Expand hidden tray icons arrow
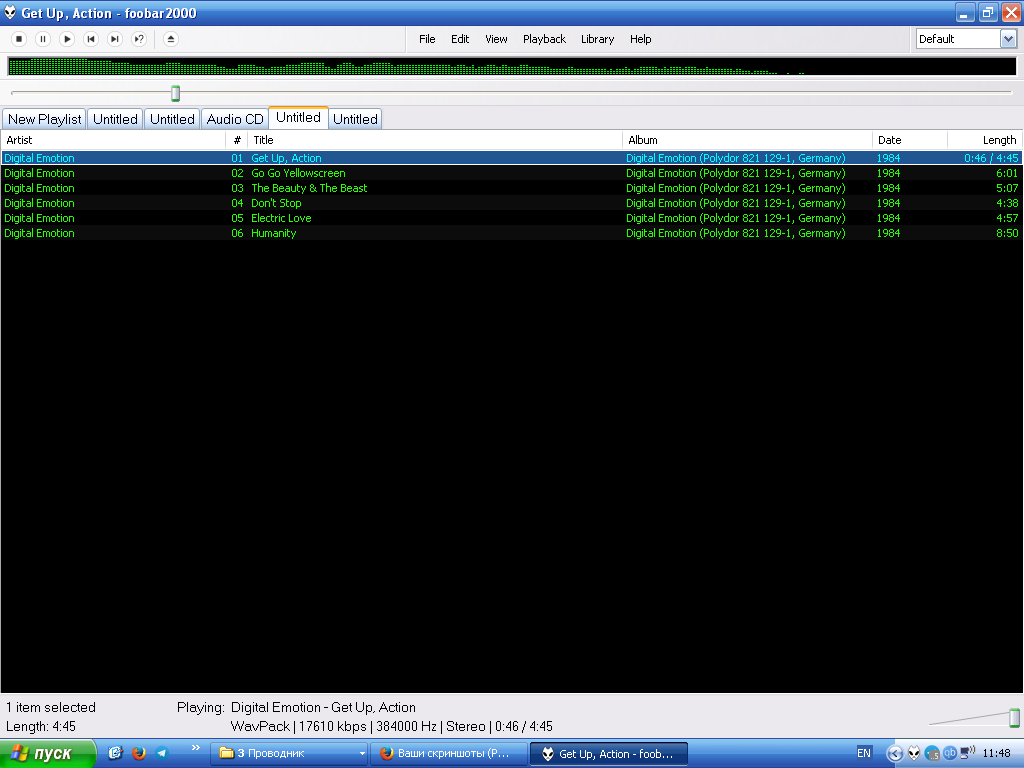1024x768 pixels. (895, 754)
